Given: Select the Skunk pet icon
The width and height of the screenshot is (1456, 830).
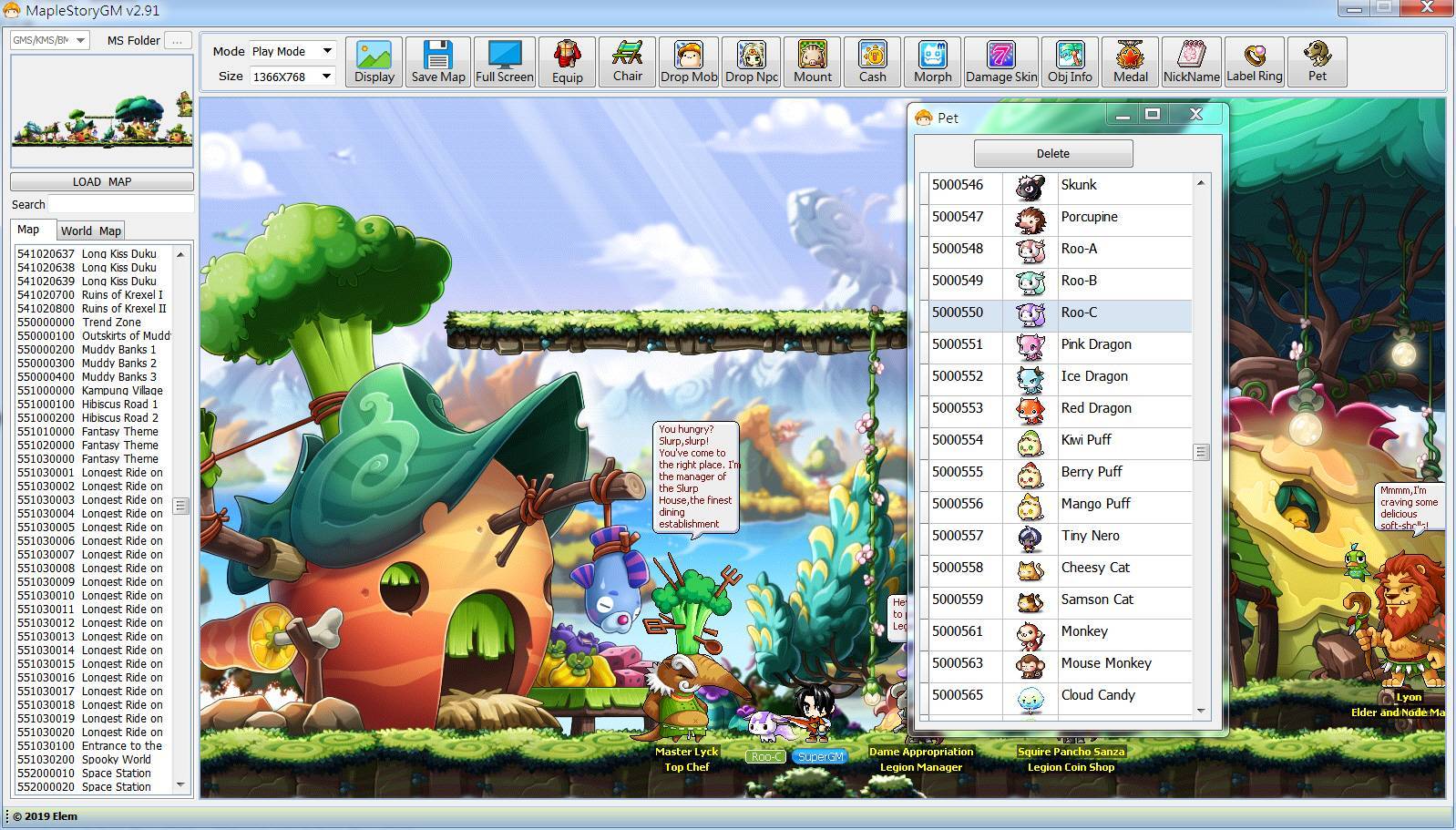Looking at the screenshot, I should (x=1030, y=187).
